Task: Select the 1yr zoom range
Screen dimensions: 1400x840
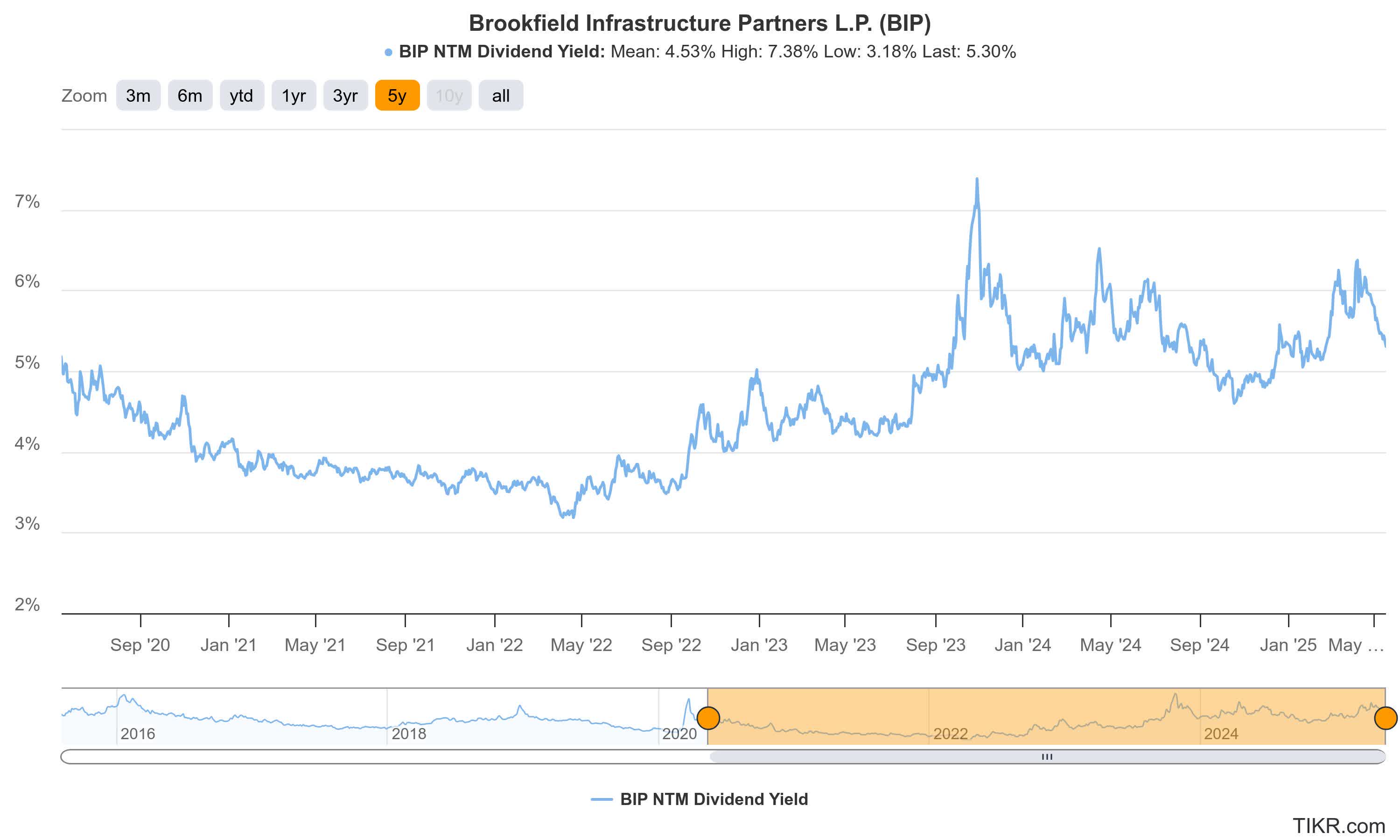Action: tap(294, 96)
